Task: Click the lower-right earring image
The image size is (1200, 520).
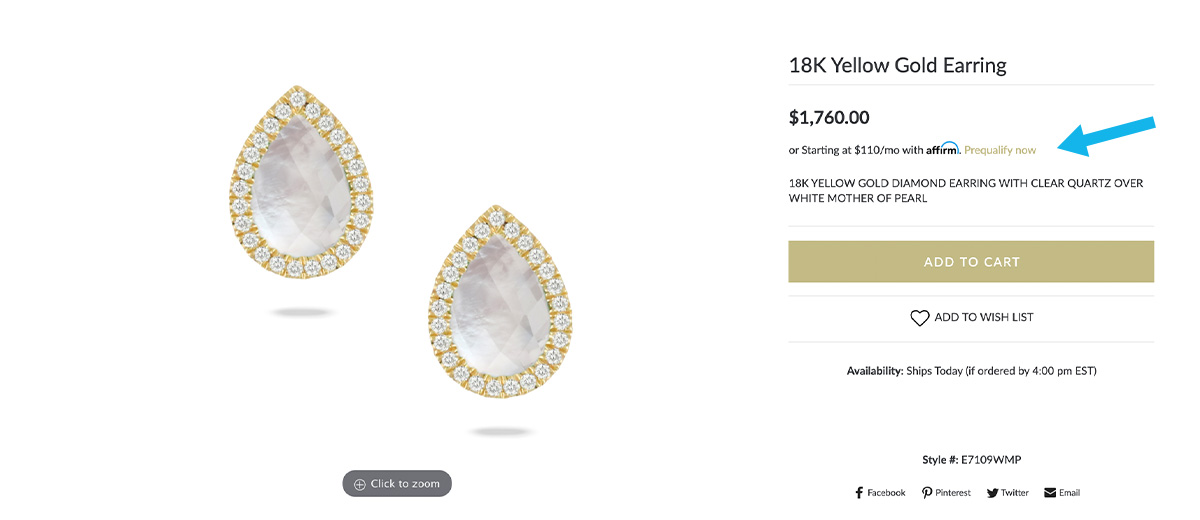Action: pos(500,302)
